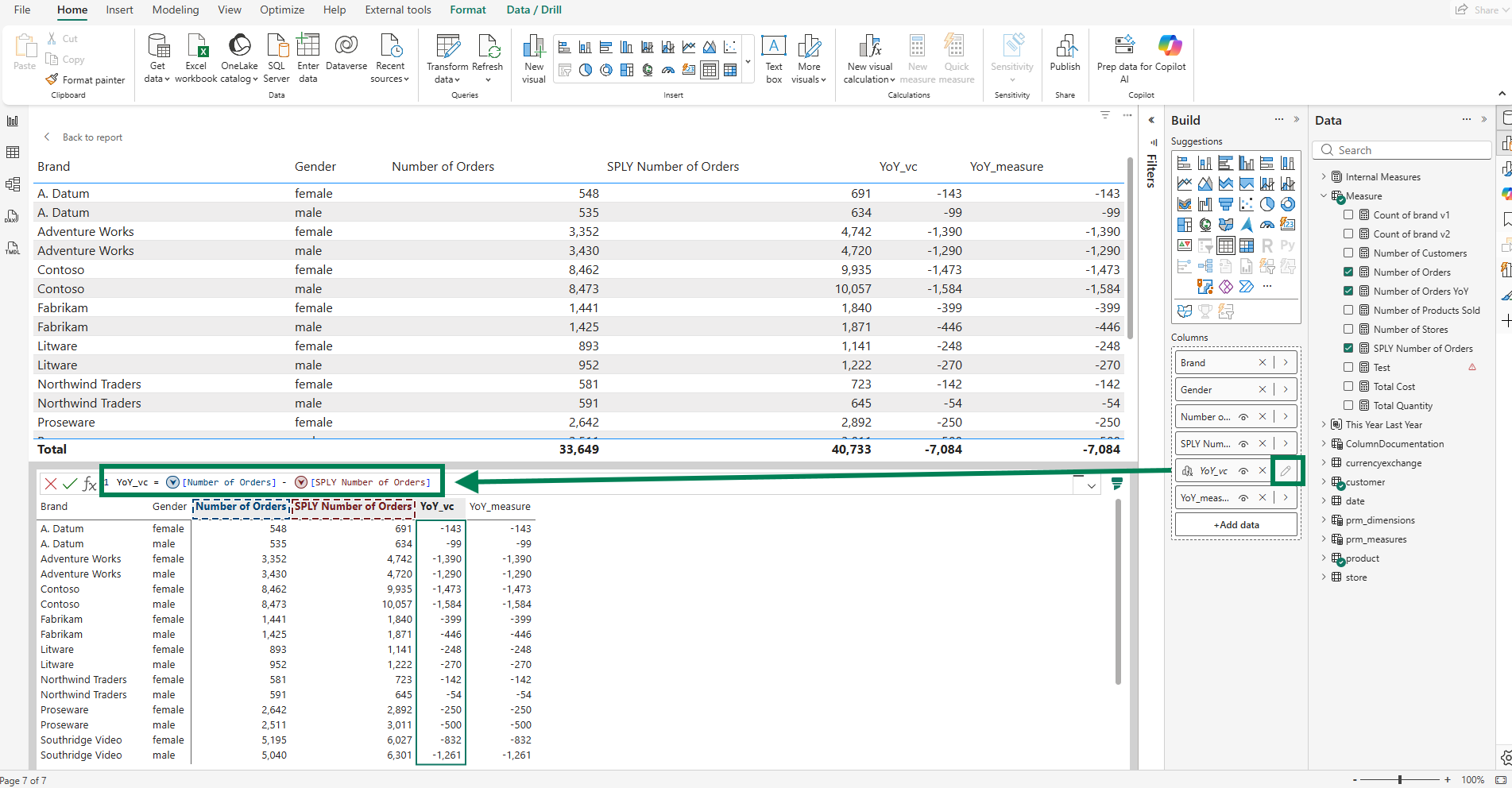
Task: Open the File menu
Action: click(x=22, y=10)
